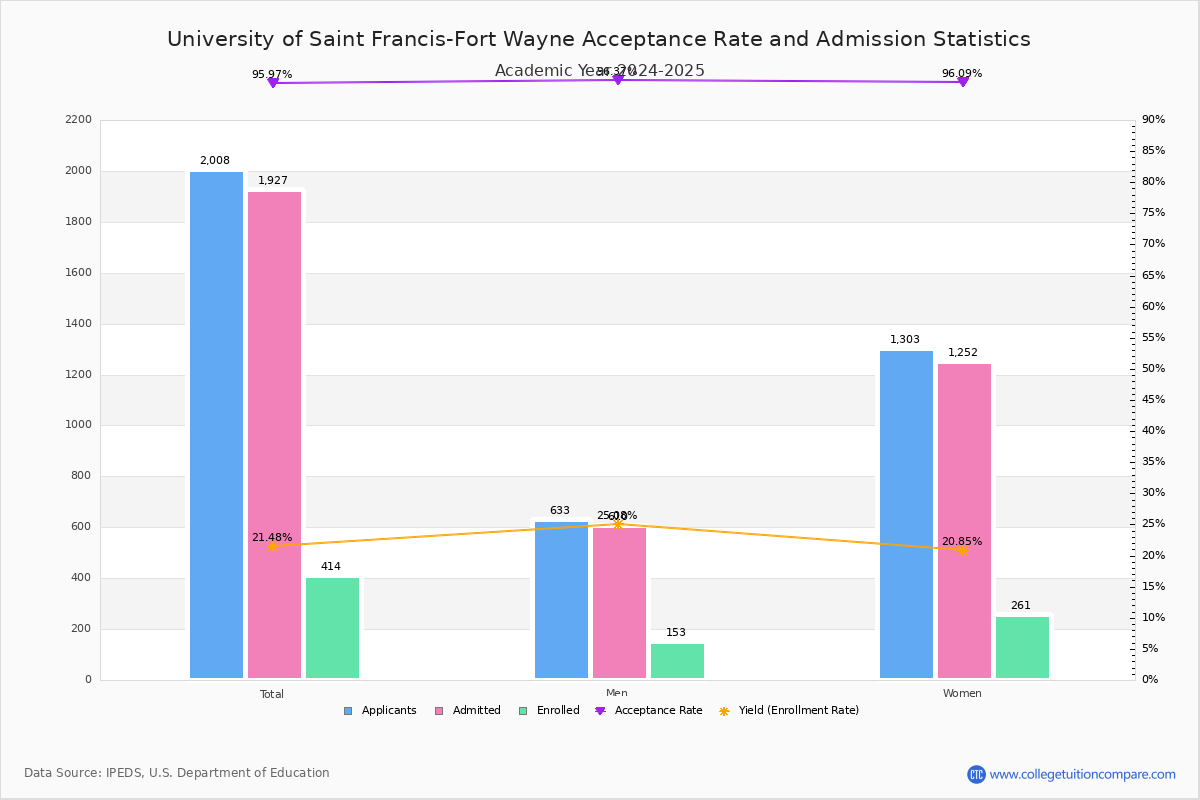
Task: Open the www.collegetuitioncompare.com link
Action: (x=1083, y=774)
